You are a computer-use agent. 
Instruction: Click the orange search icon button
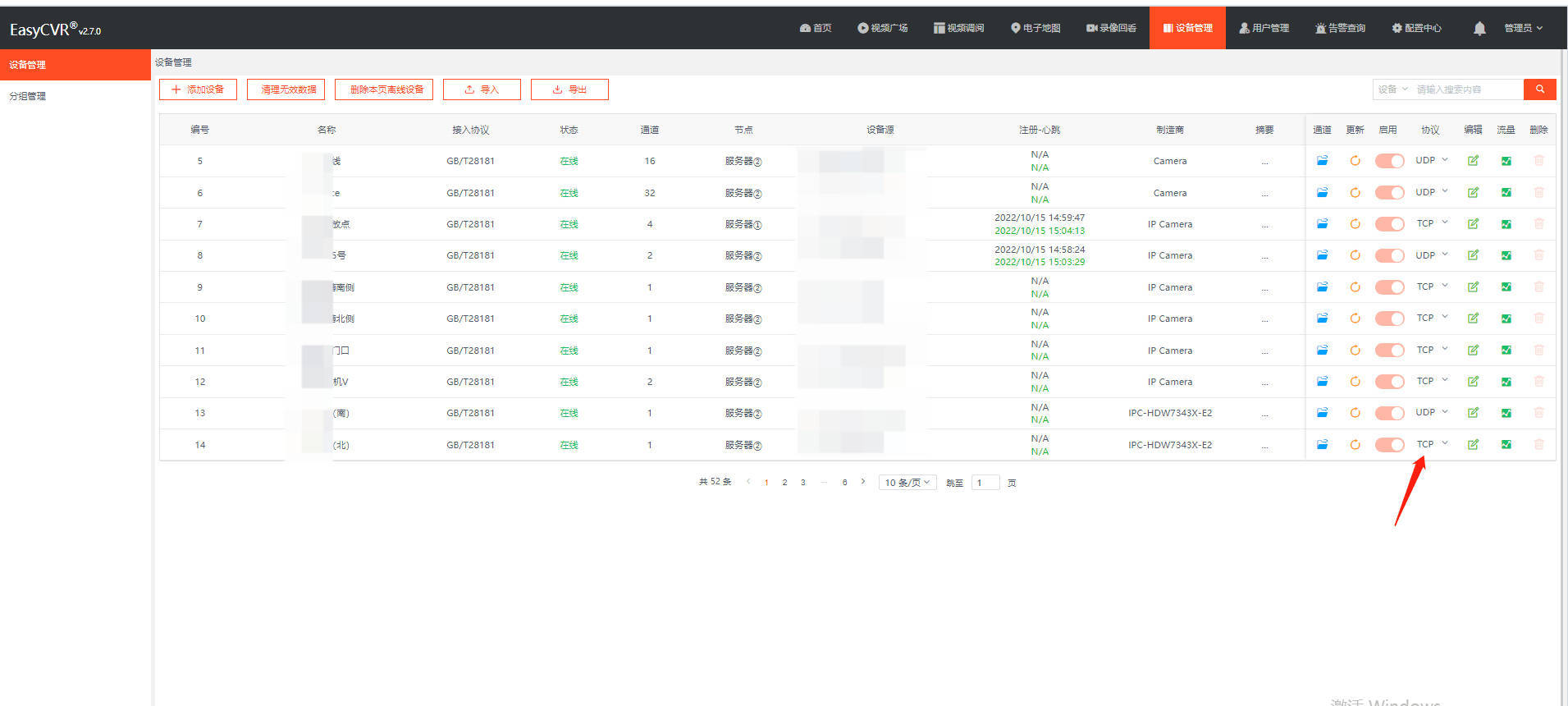1540,89
